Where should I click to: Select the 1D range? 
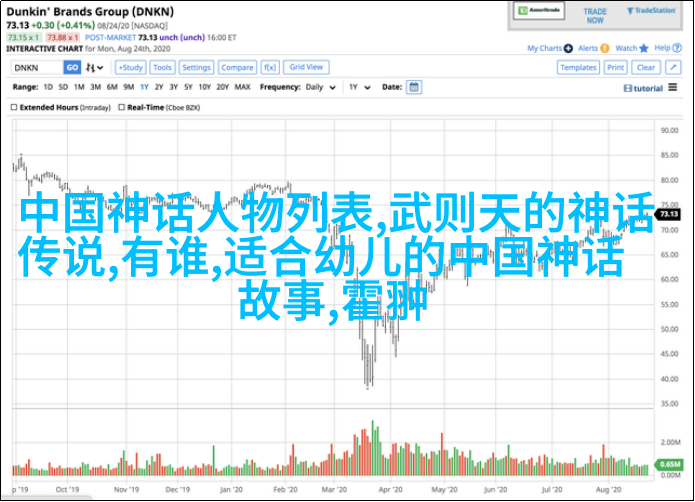pyautogui.click(x=48, y=87)
